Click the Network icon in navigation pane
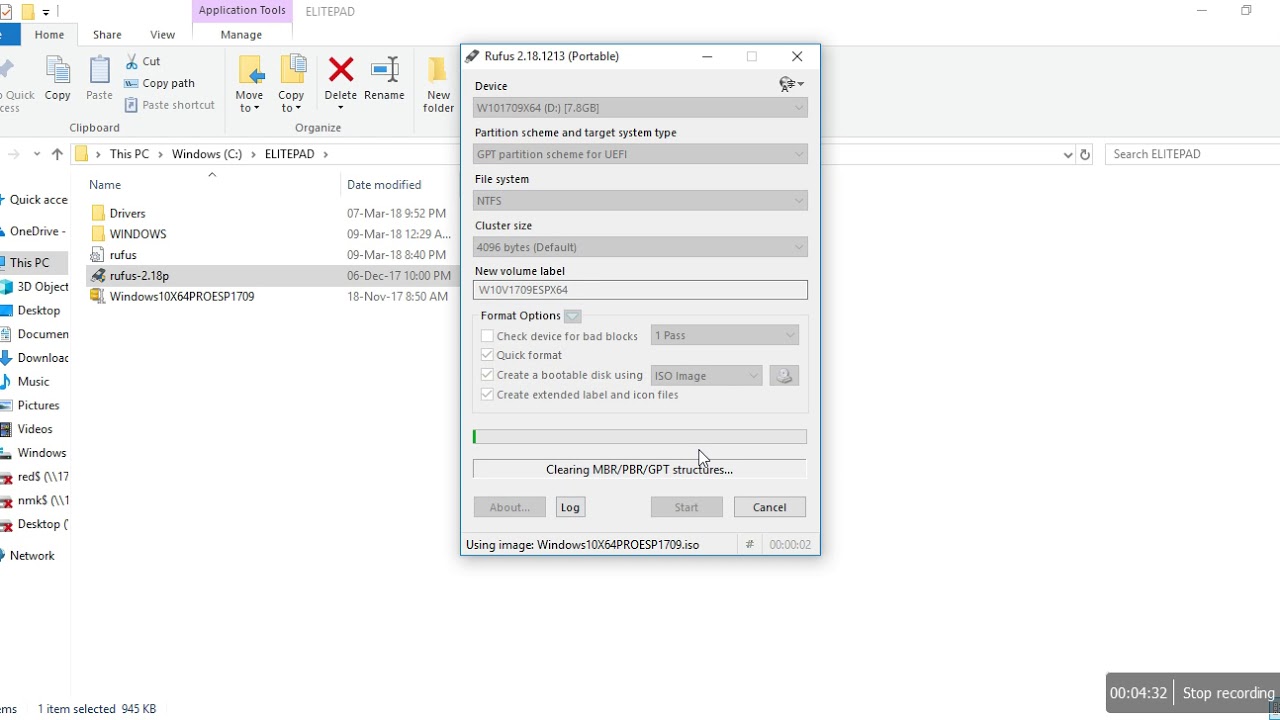1280x720 pixels. pos(3,556)
